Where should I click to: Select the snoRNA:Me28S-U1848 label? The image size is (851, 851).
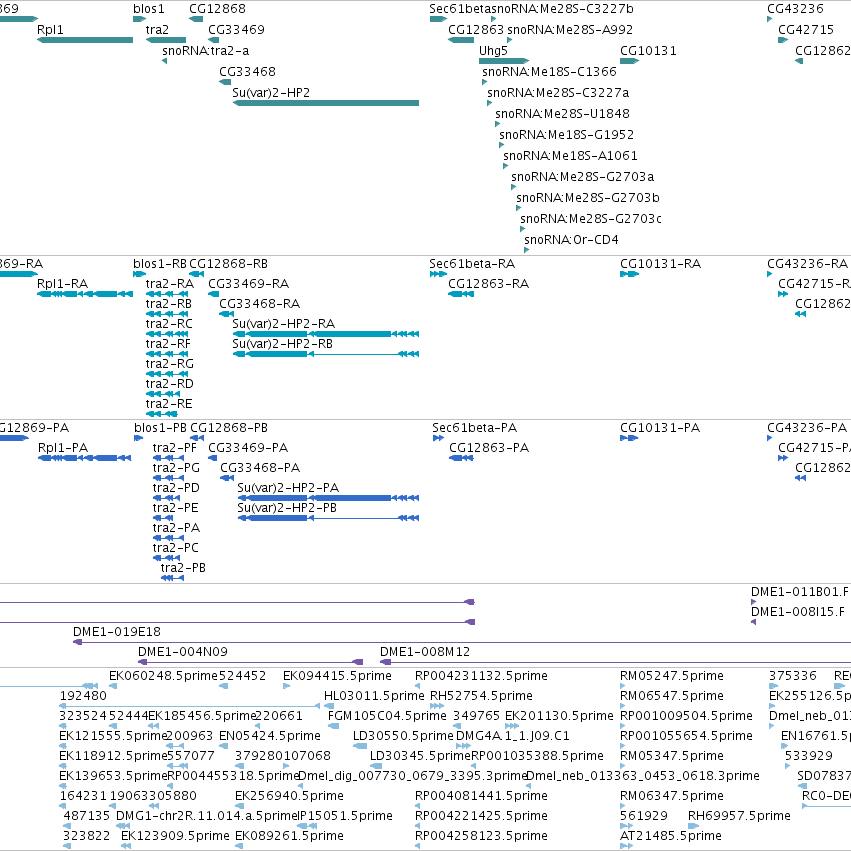pyautogui.click(x=562, y=114)
